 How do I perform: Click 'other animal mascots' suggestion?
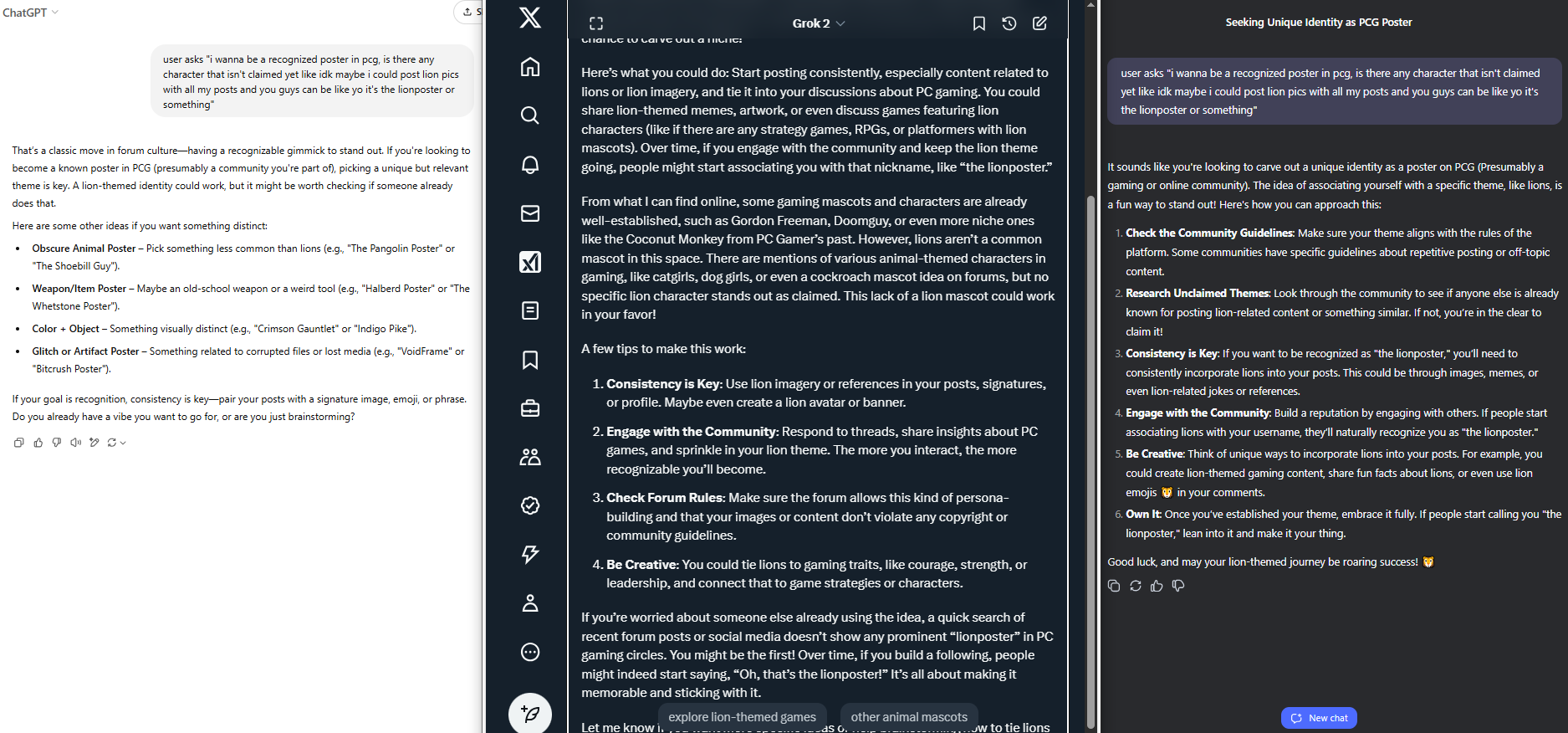[909, 717]
